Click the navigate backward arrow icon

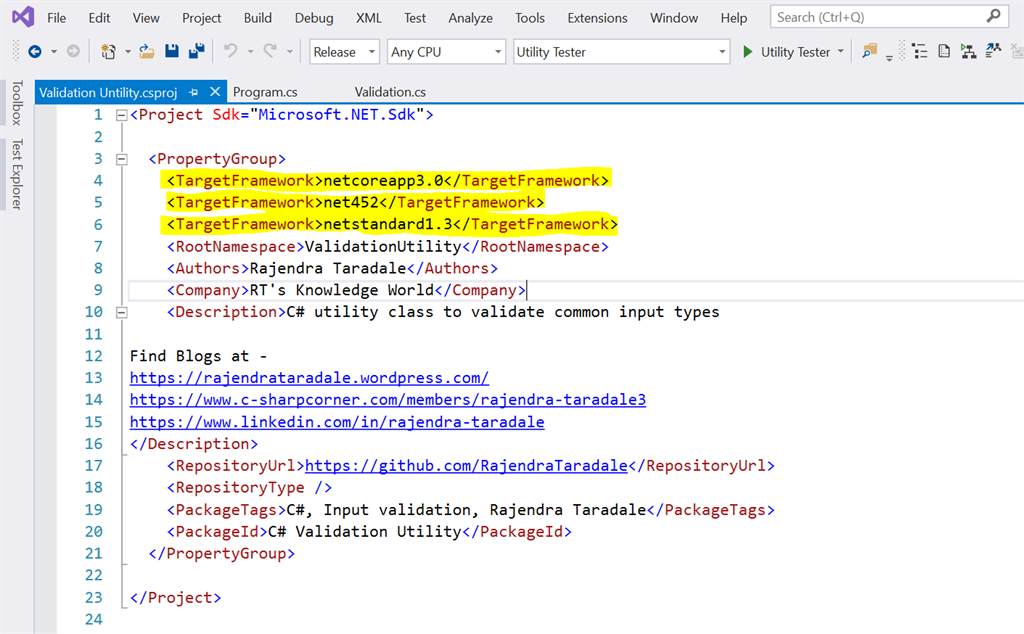[x=34, y=52]
